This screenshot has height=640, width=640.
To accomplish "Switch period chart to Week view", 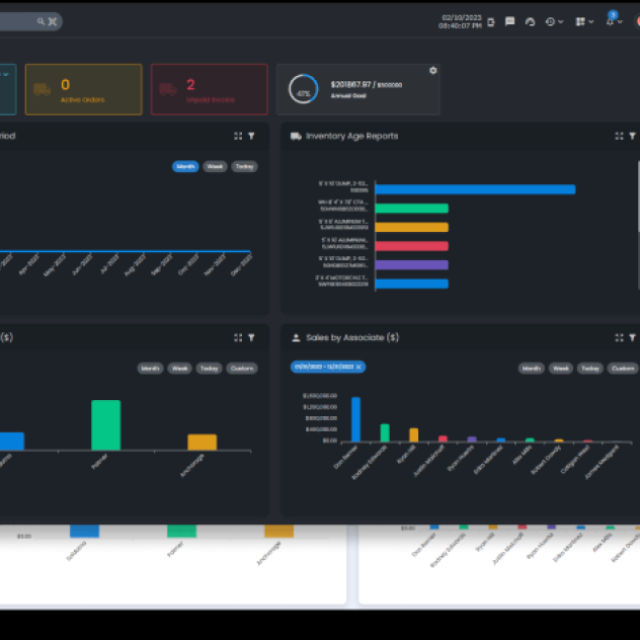I will 215,167.
